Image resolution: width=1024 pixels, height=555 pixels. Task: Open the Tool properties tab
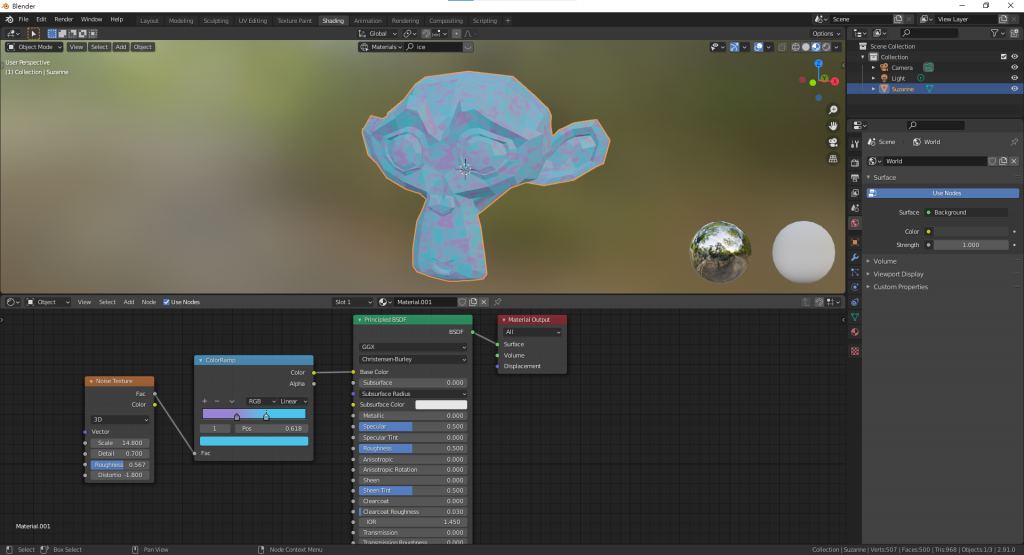coord(855,144)
